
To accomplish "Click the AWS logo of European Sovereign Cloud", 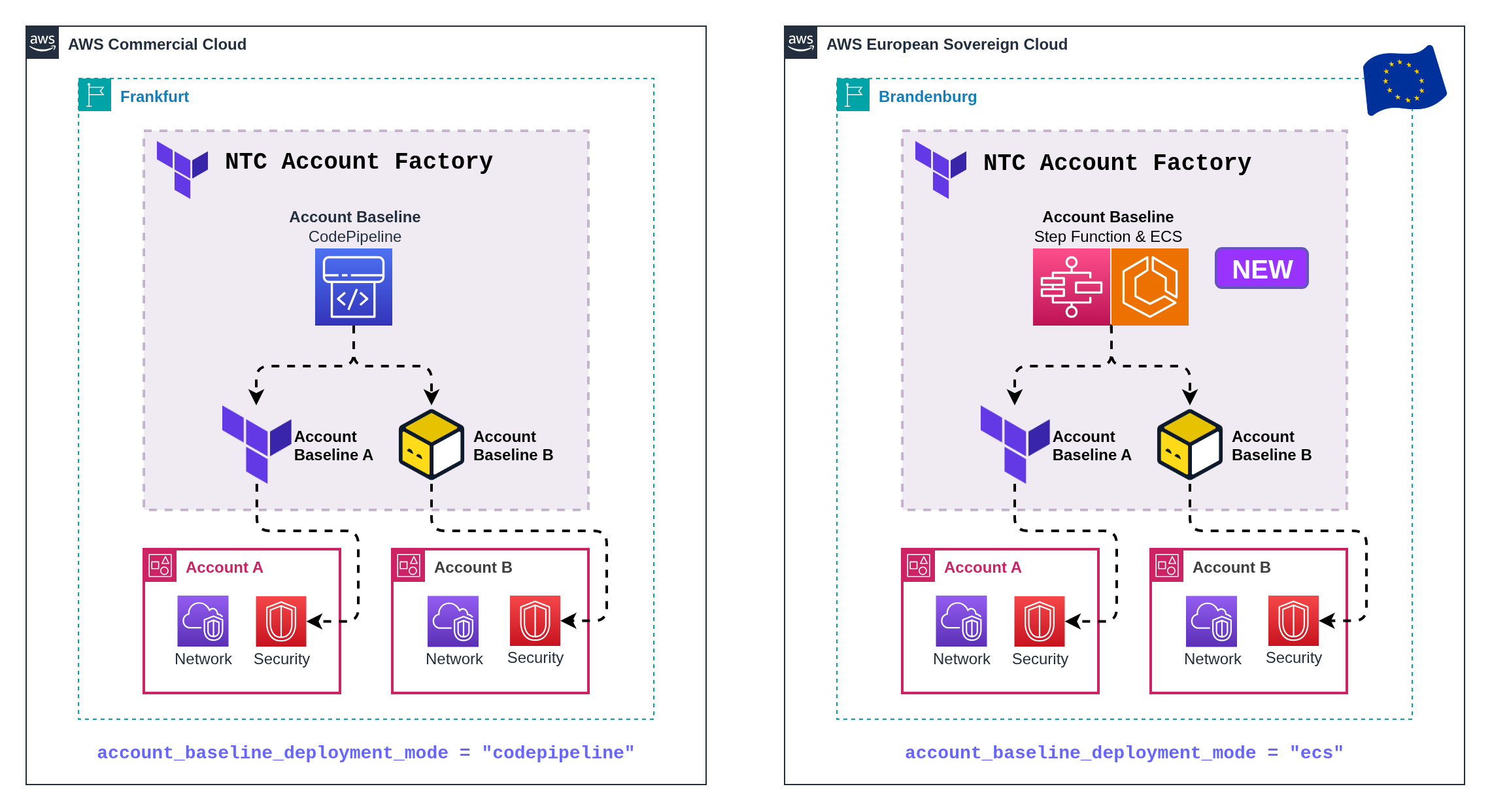I will coord(801,42).
